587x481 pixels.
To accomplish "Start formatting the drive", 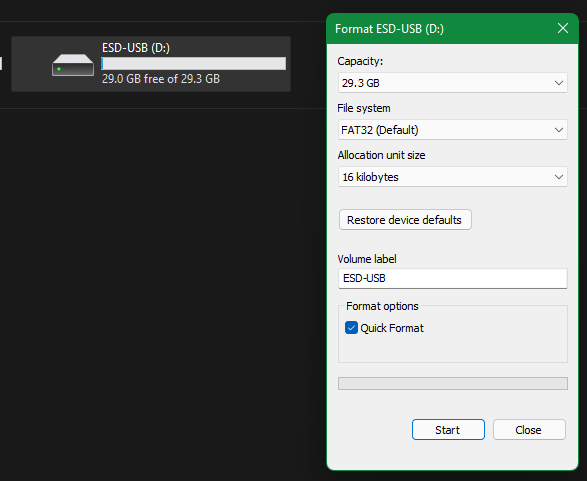I will (x=448, y=430).
